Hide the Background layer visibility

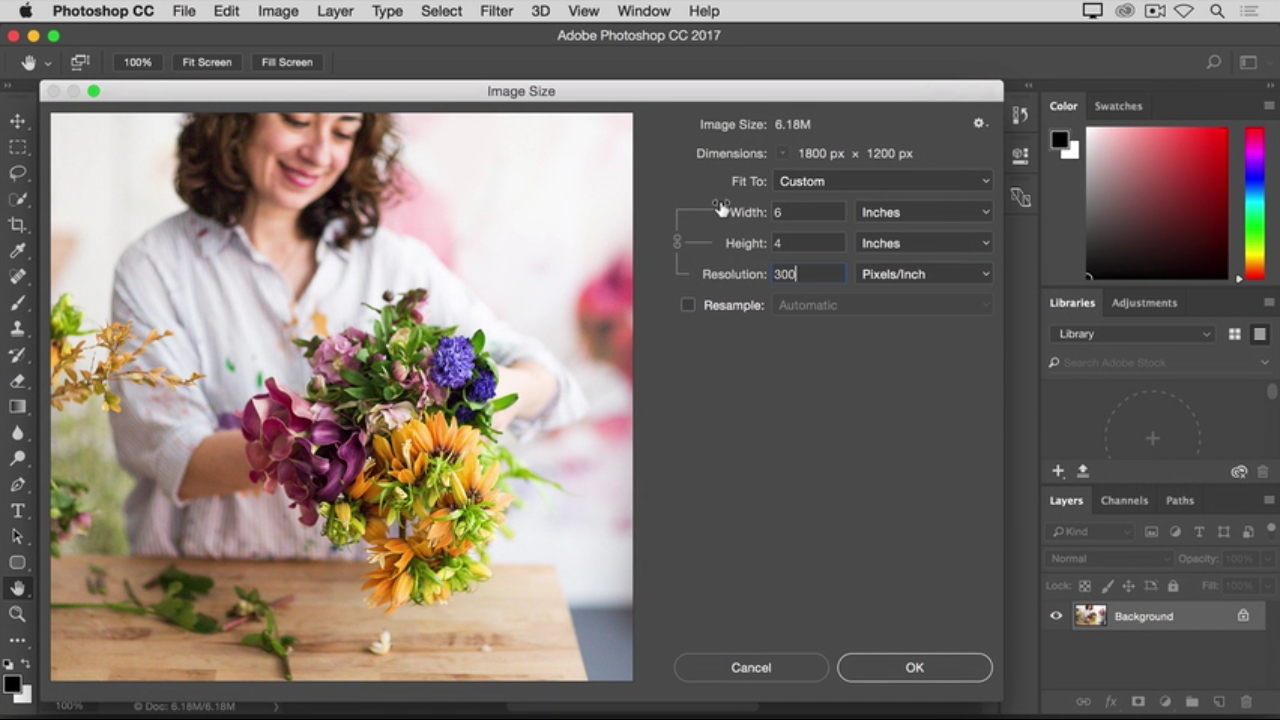(x=1056, y=616)
